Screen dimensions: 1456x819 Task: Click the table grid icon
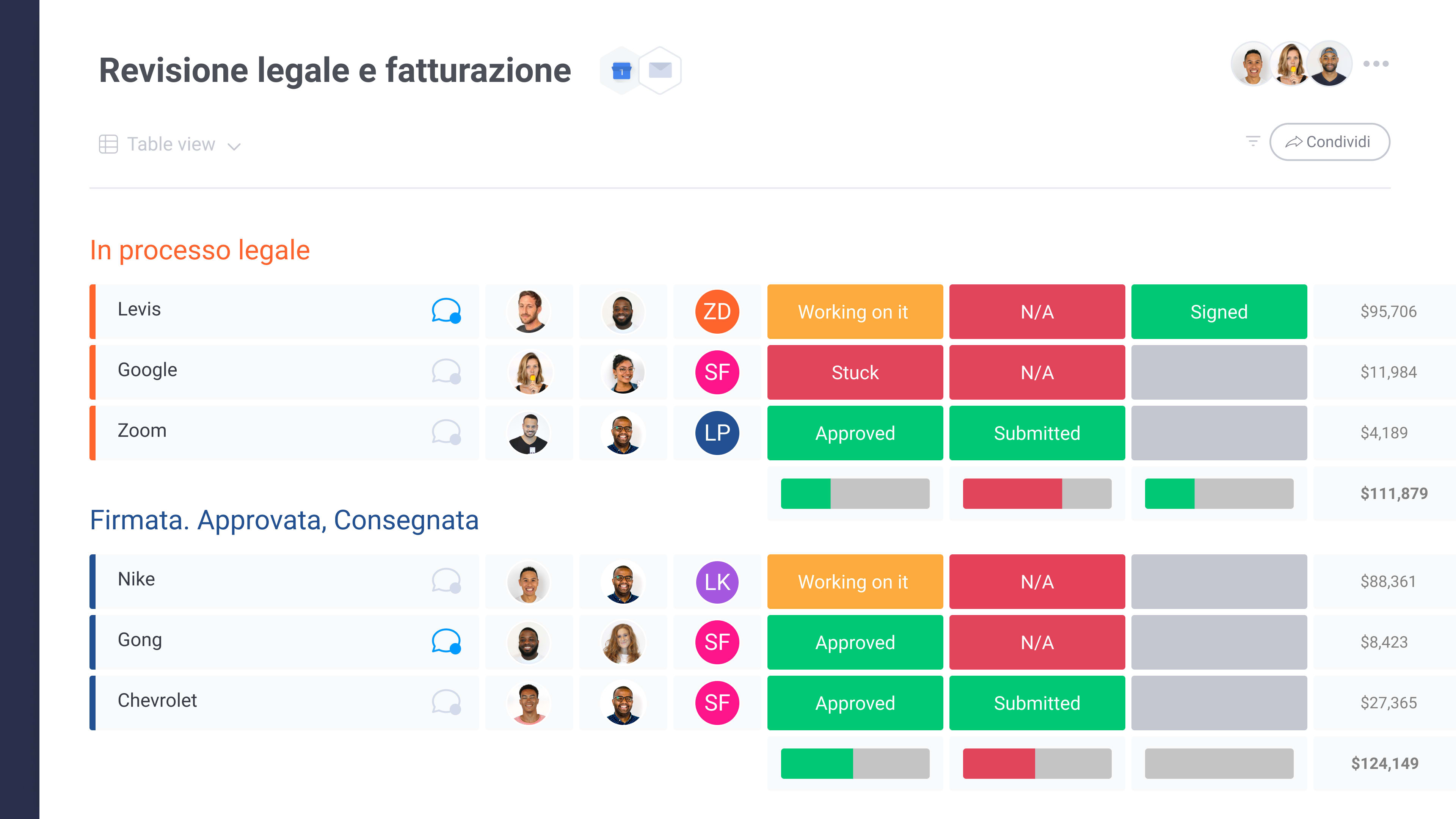(x=108, y=144)
